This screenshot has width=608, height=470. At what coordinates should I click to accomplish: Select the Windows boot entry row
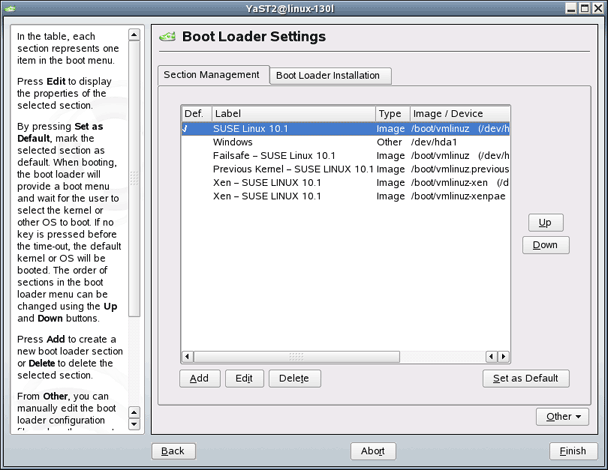click(x=345, y=142)
